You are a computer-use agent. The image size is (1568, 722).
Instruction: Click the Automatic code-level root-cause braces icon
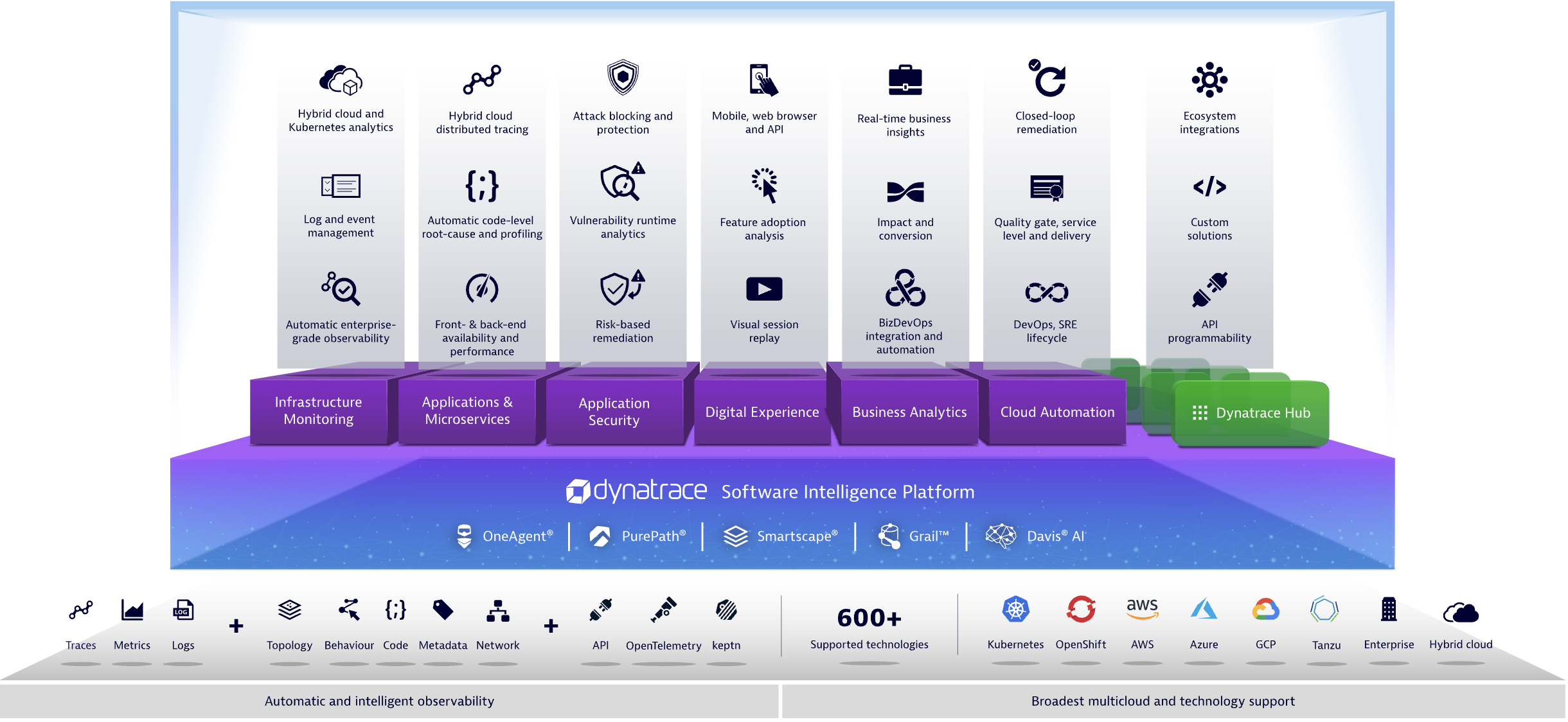482,186
